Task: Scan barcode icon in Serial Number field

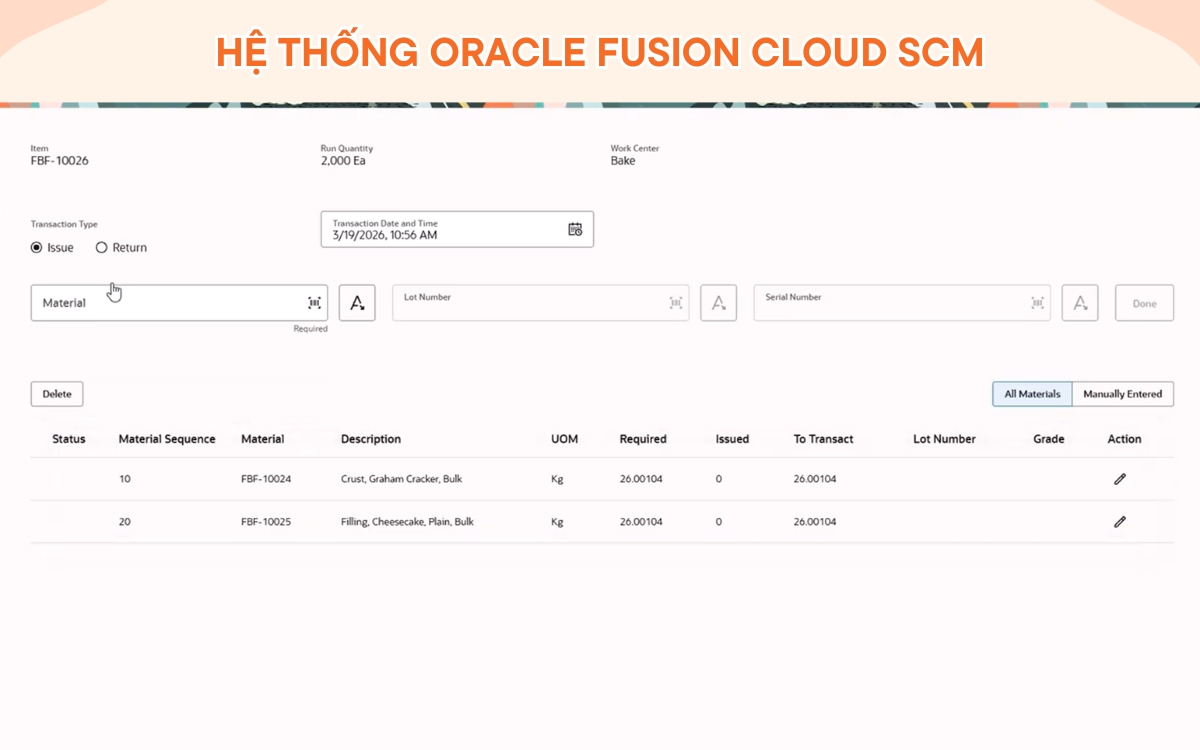Action: point(1037,303)
